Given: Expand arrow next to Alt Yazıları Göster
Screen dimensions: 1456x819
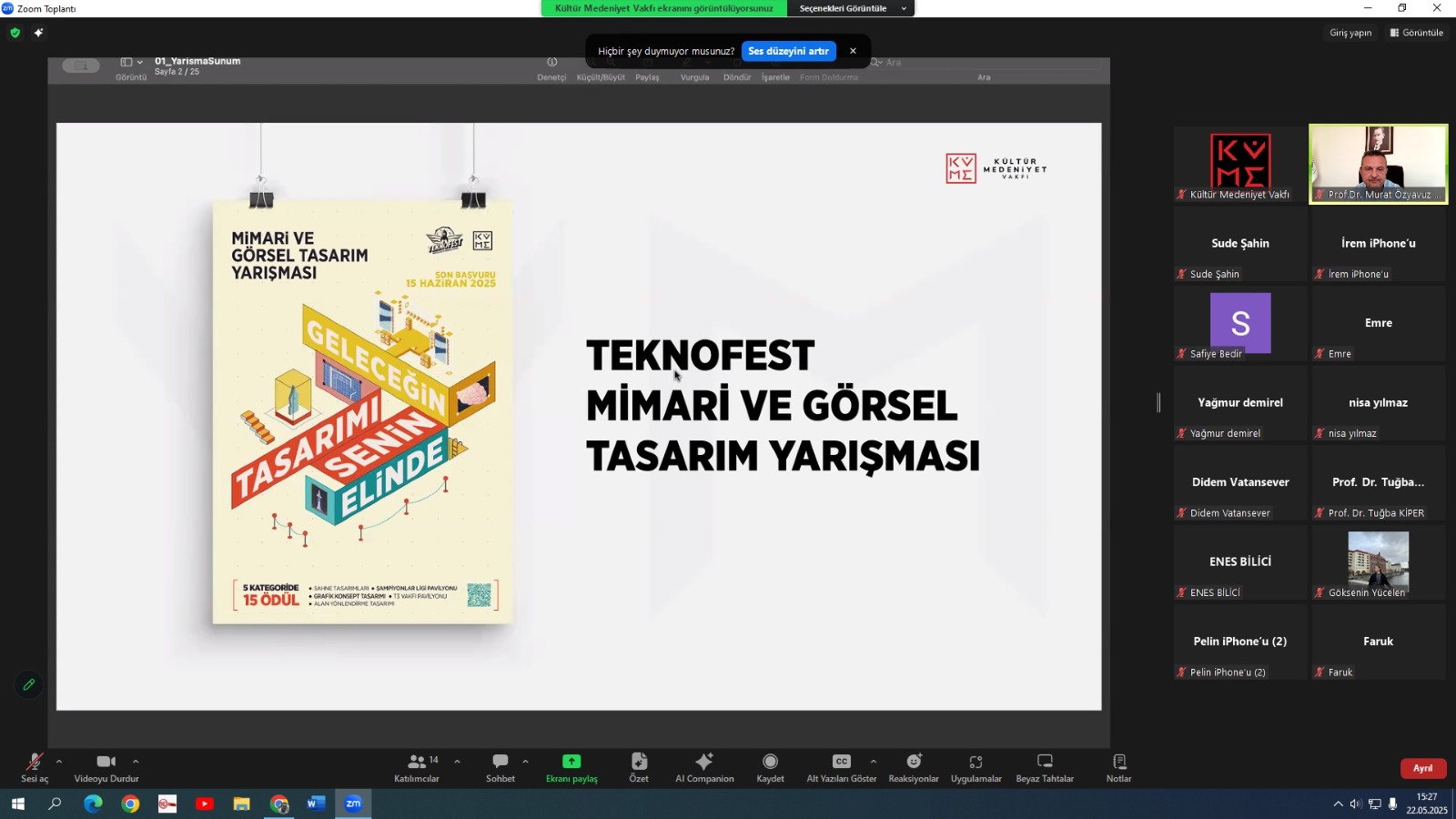Looking at the screenshot, I should pyautogui.click(x=874, y=762).
